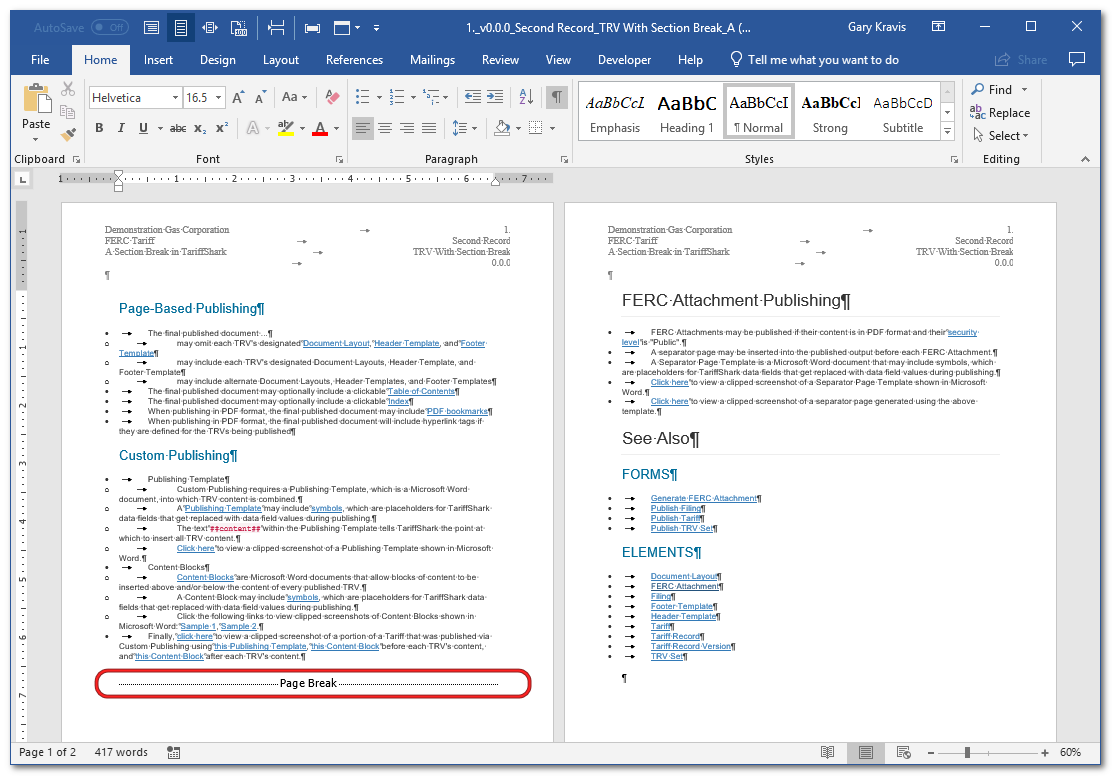Apply superscript formatting
The image size is (1112, 776).
tap(222, 128)
